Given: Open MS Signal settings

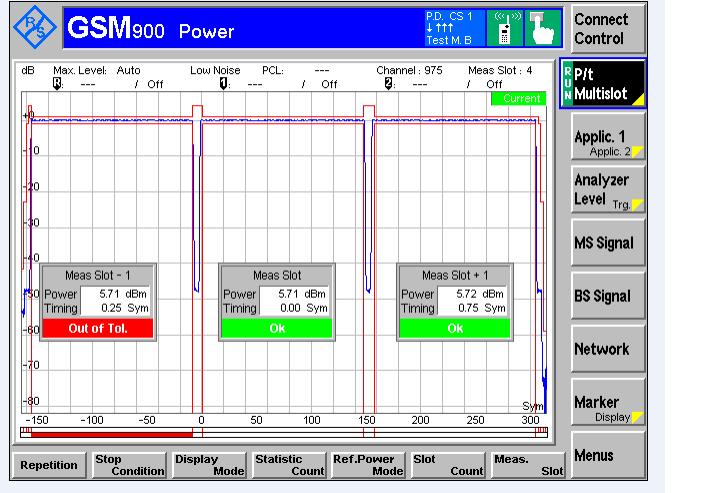Looking at the screenshot, I should 608,243.
